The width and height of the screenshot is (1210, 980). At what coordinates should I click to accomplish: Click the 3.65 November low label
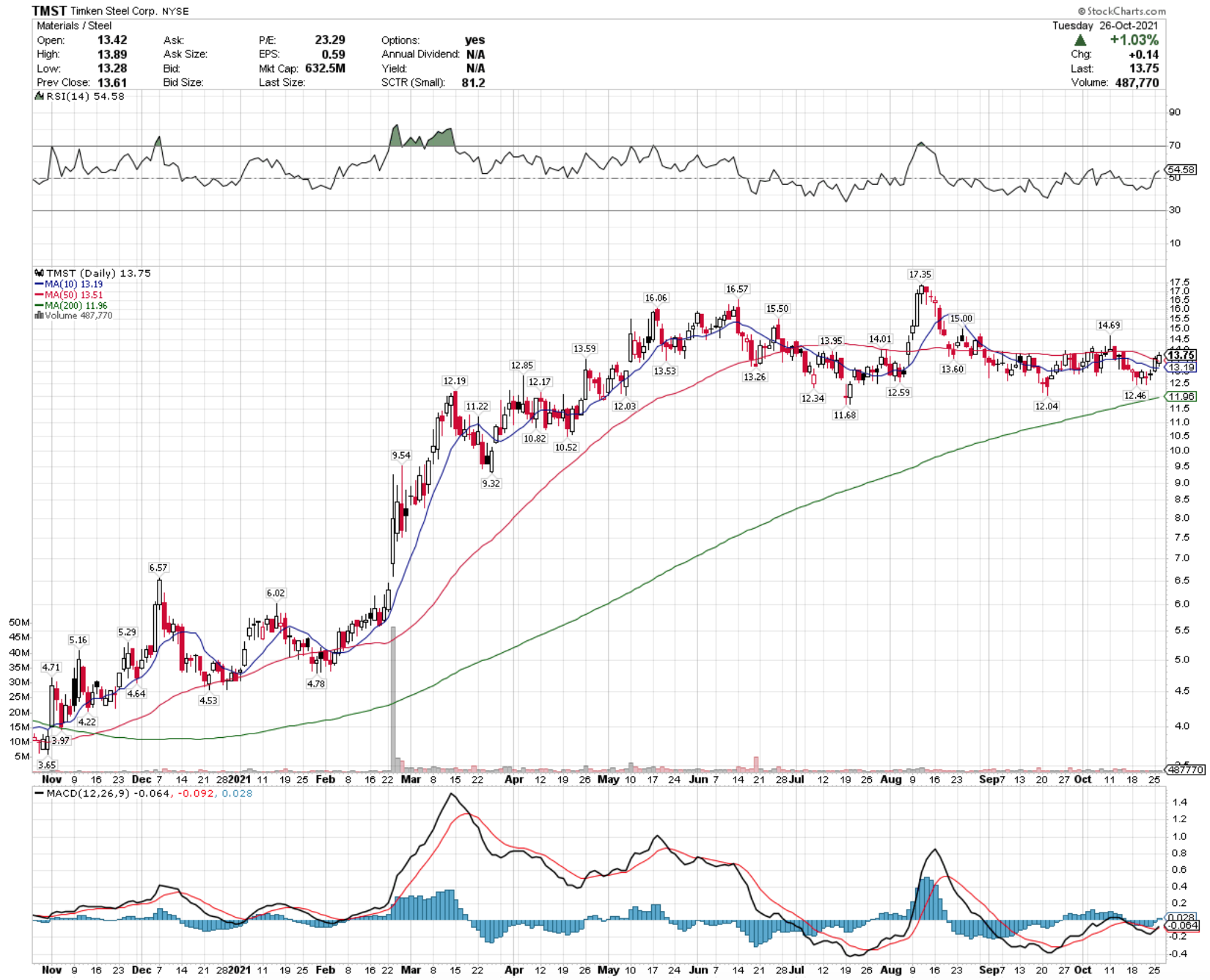tap(47, 765)
